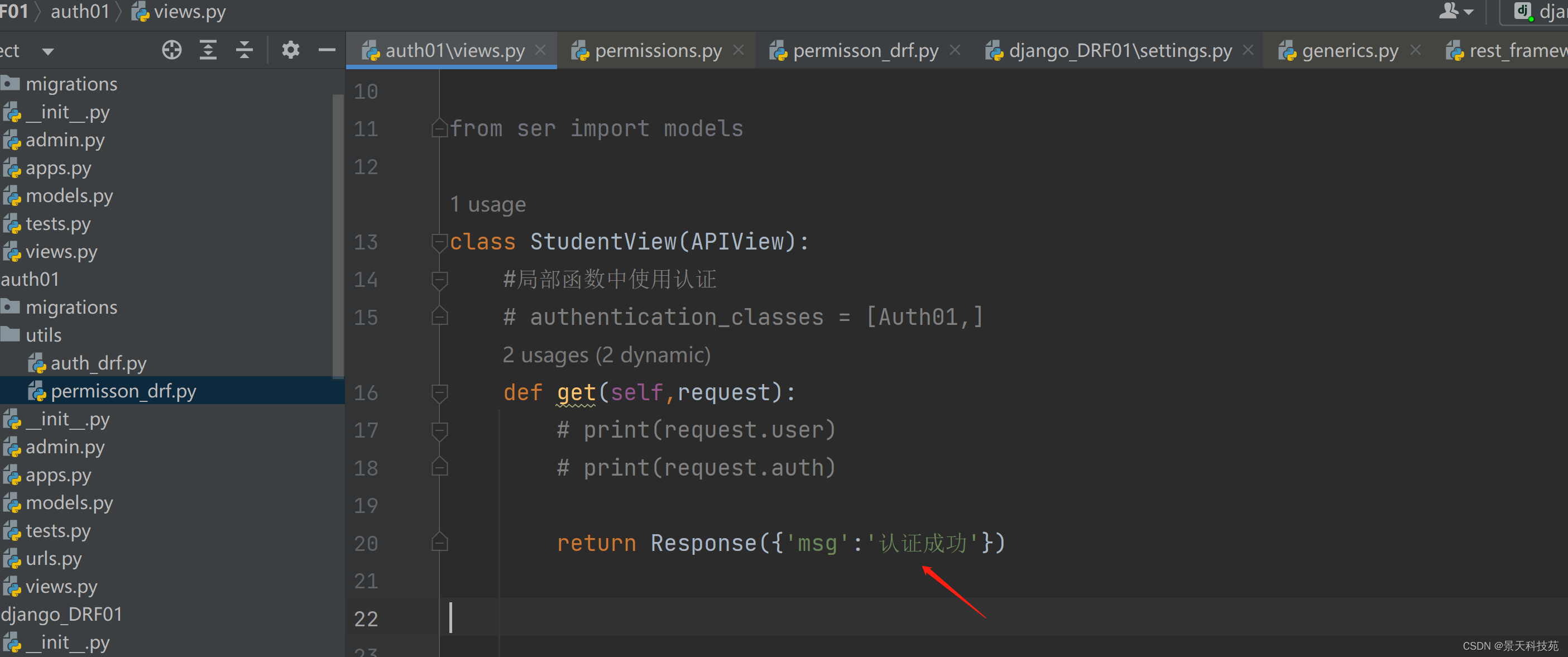Viewport: 1568px width, 657px height.
Task: Close the django_DRF01\settings.py tab
Action: (1248, 50)
